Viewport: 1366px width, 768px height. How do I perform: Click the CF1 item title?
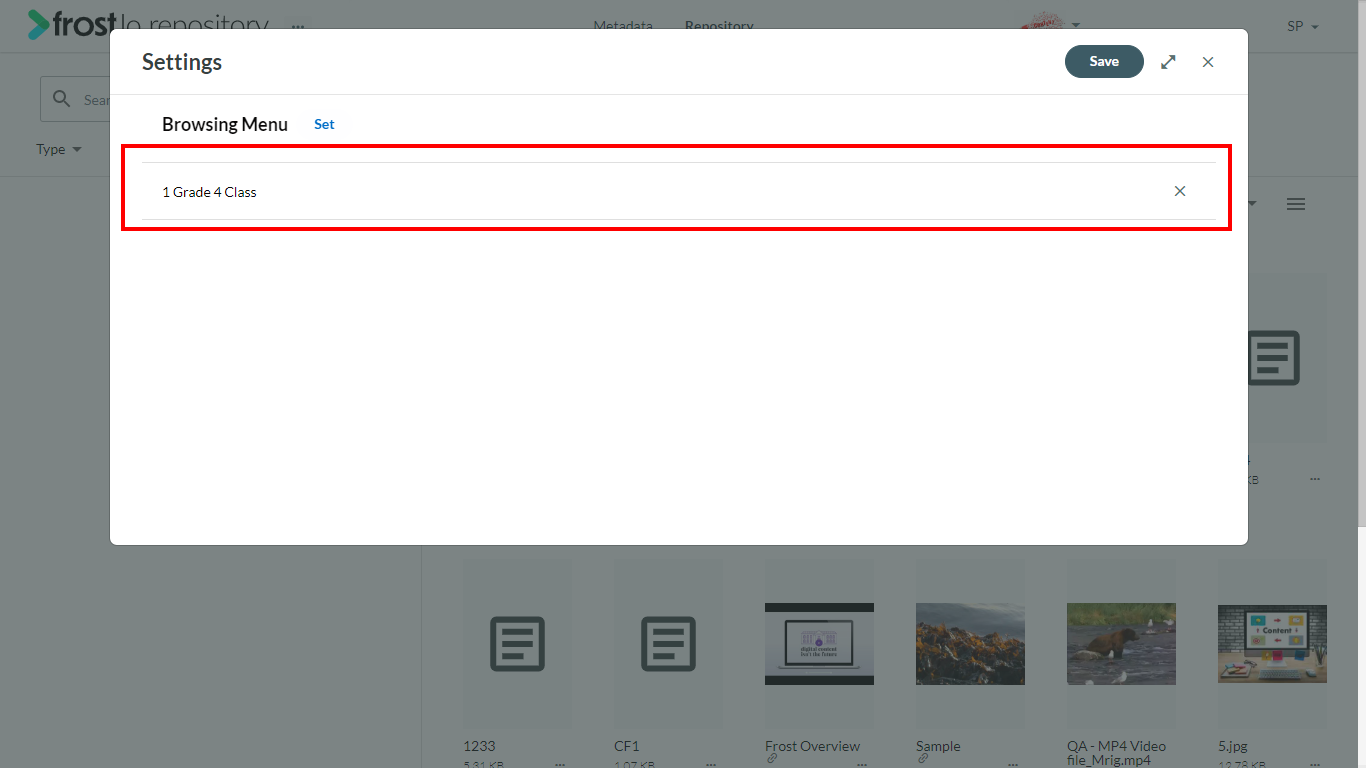point(627,746)
